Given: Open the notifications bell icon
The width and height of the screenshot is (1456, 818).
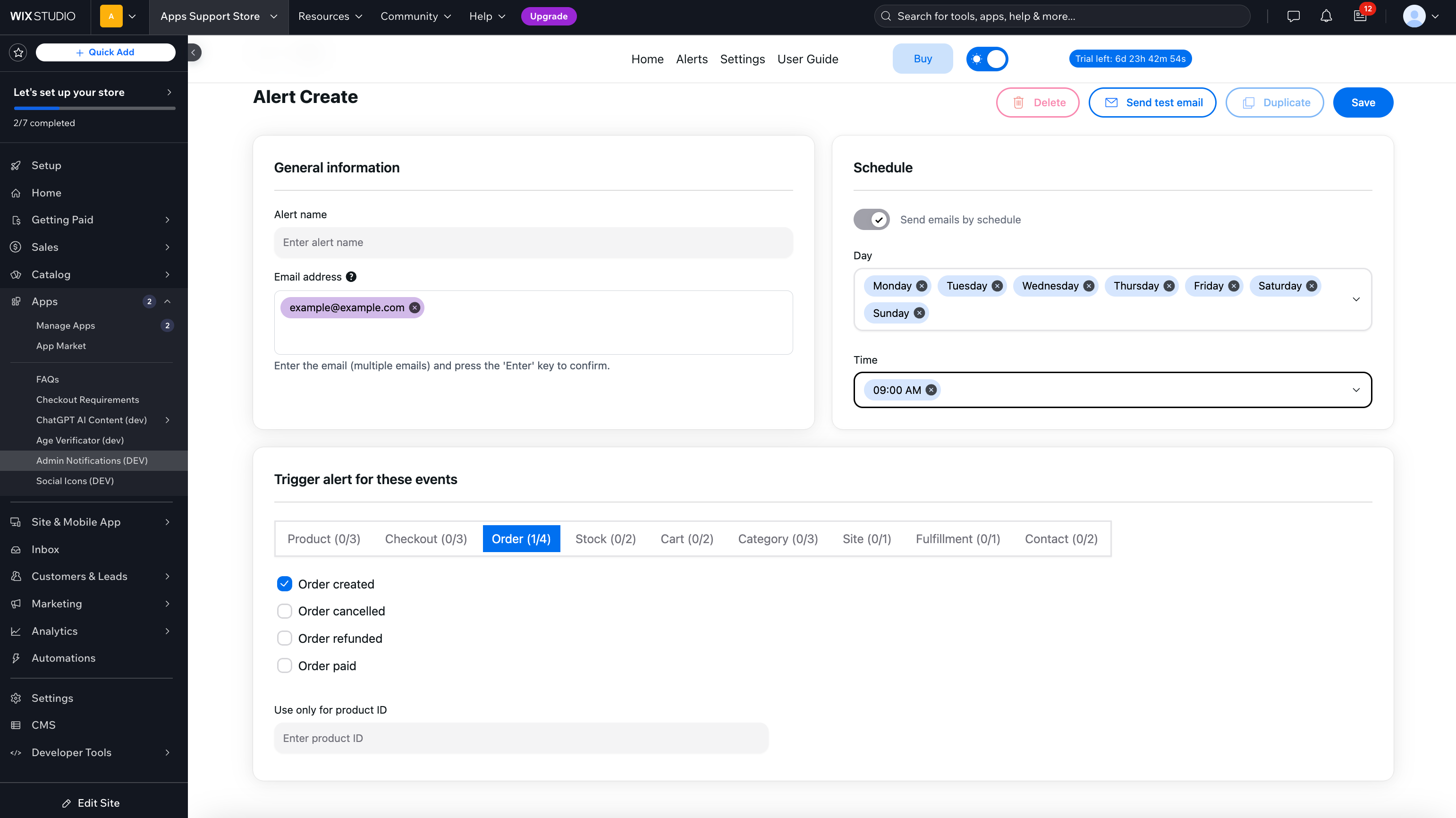Looking at the screenshot, I should 1326,17.
